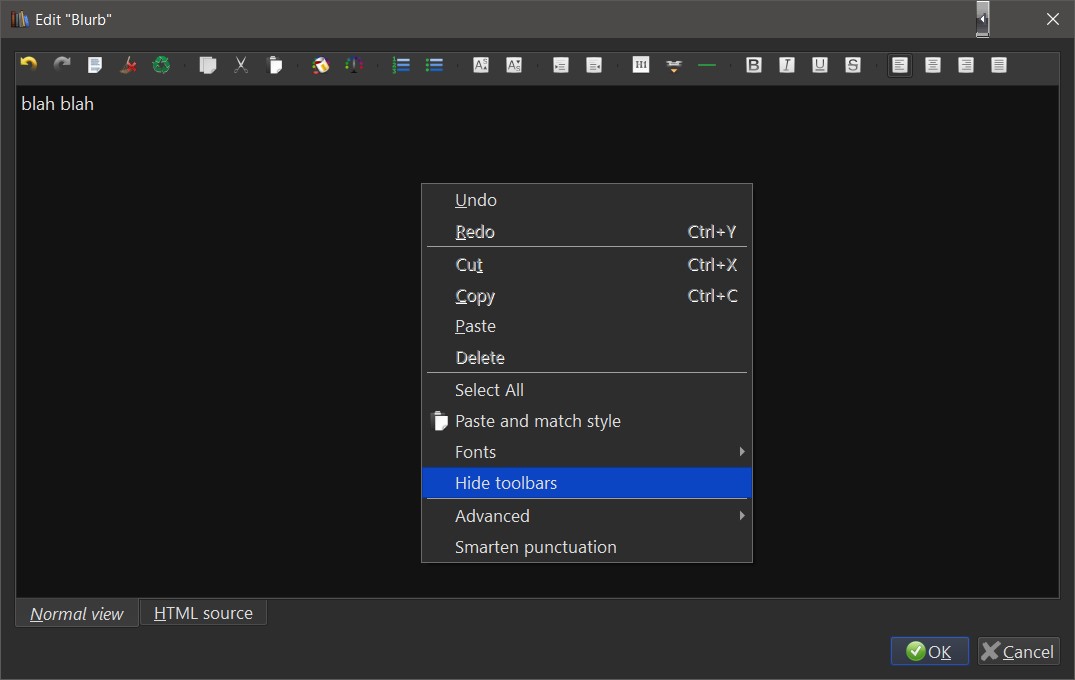Screen dimensions: 1075x680
Task: Switch to the HTML source tab
Action: (x=203, y=613)
